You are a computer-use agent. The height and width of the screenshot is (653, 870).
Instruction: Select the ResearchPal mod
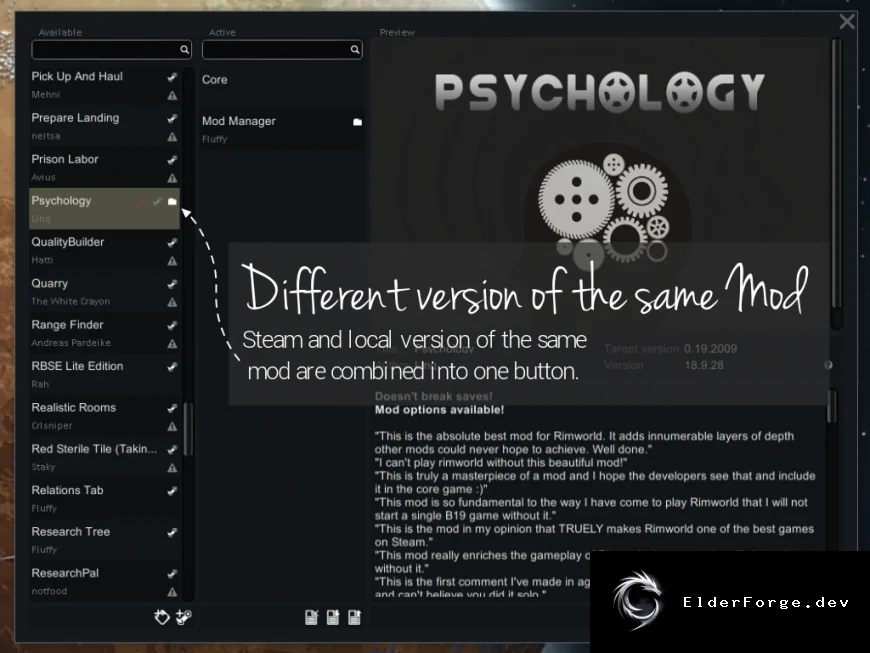tap(104, 581)
